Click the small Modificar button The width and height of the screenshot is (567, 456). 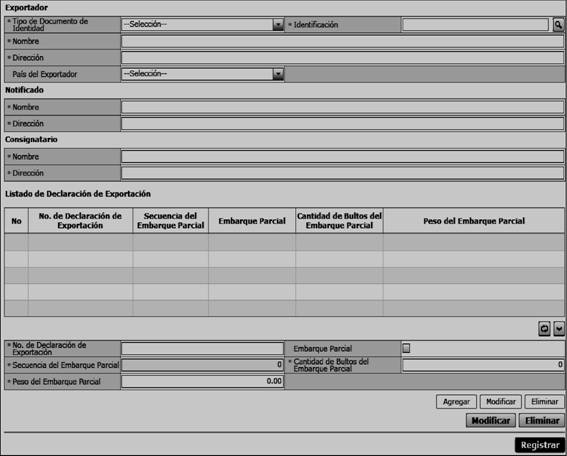[x=500, y=402]
